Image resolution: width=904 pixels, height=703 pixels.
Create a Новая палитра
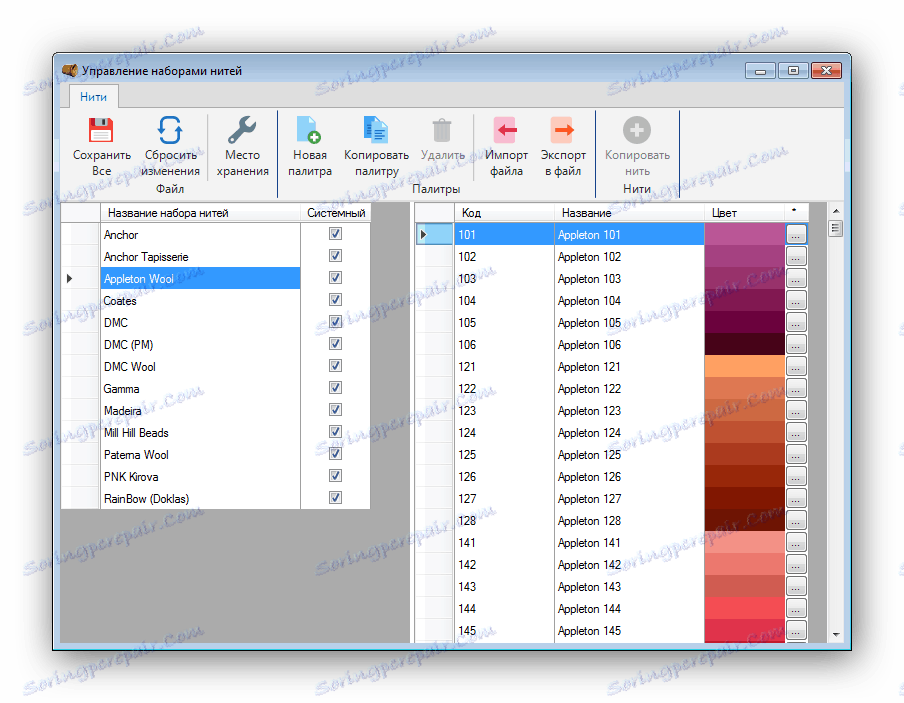coord(309,131)
